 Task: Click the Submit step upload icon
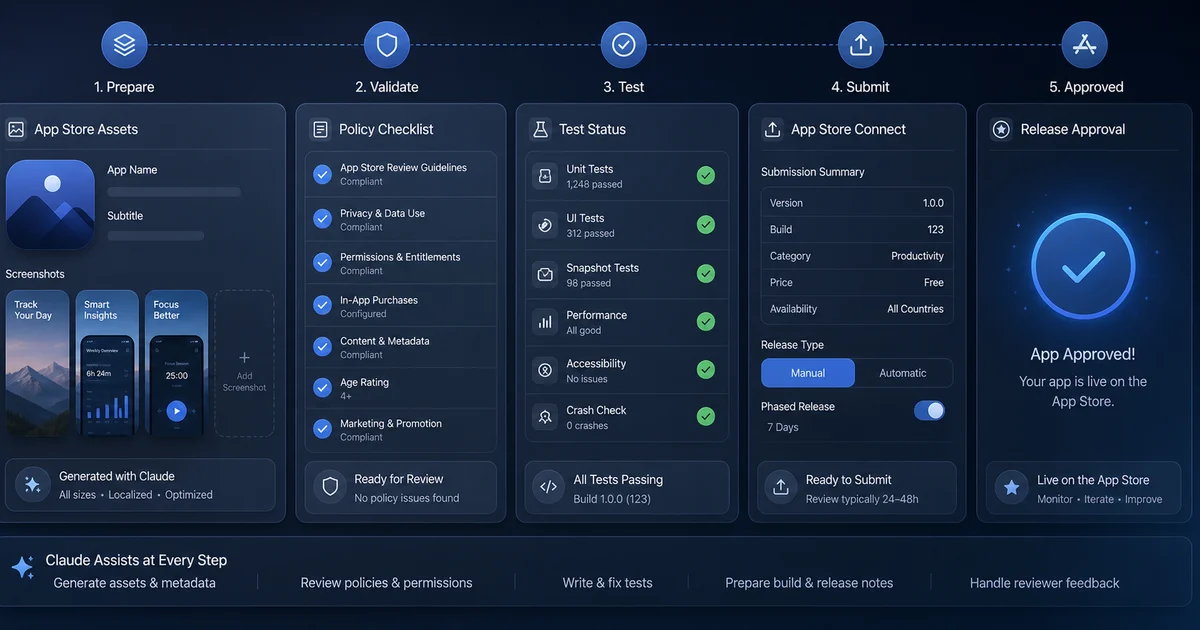click(x=860, y=45)
